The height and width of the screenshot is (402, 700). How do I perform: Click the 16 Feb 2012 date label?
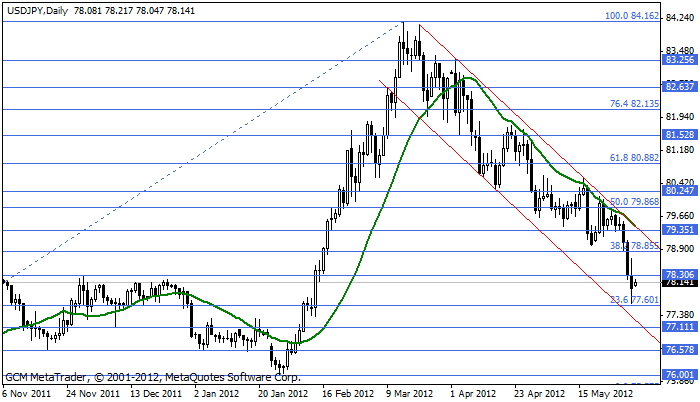click(348, 394)
